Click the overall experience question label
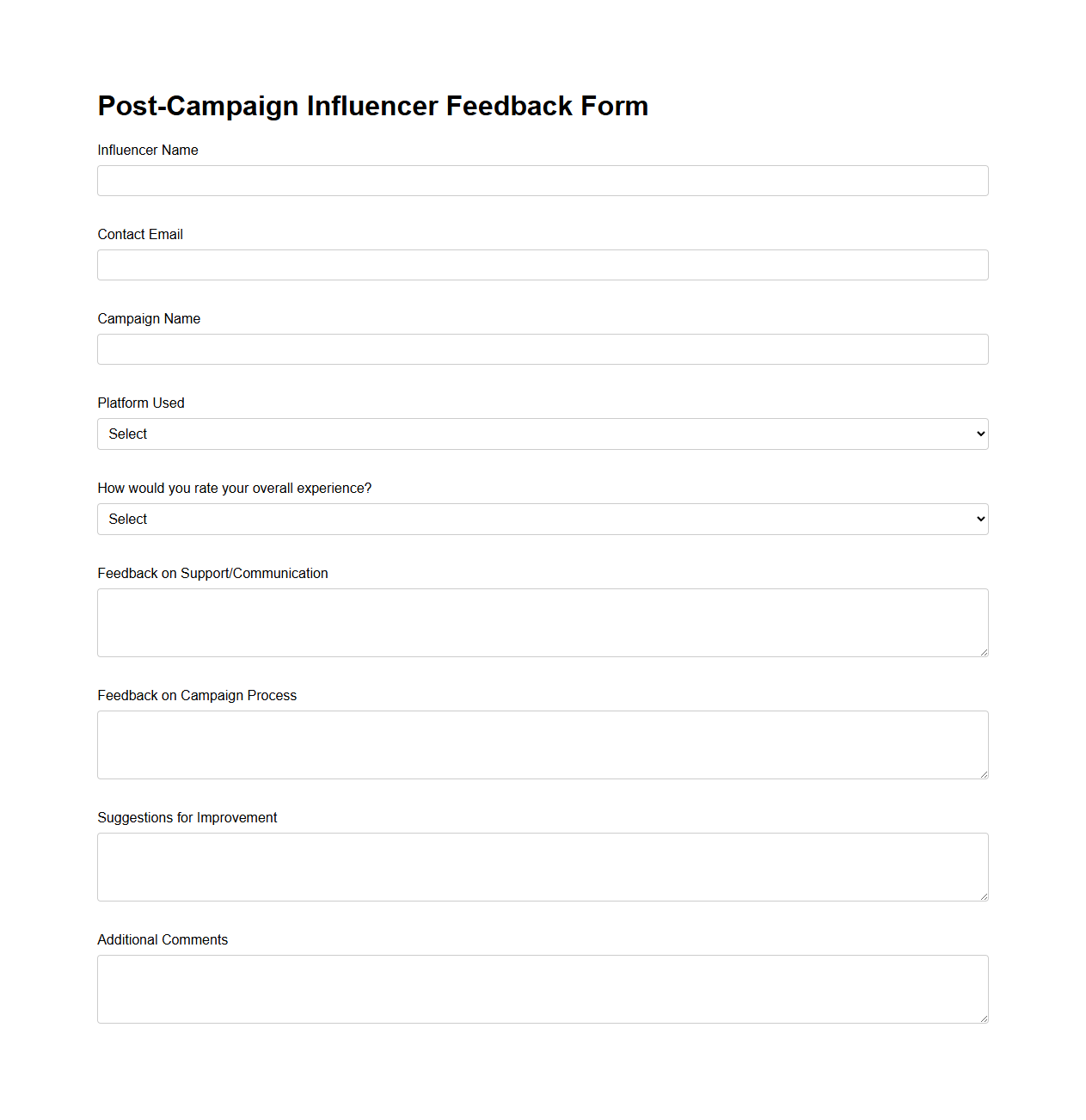This screenshot has height=1120, width=1086. (x=234, y=488)
